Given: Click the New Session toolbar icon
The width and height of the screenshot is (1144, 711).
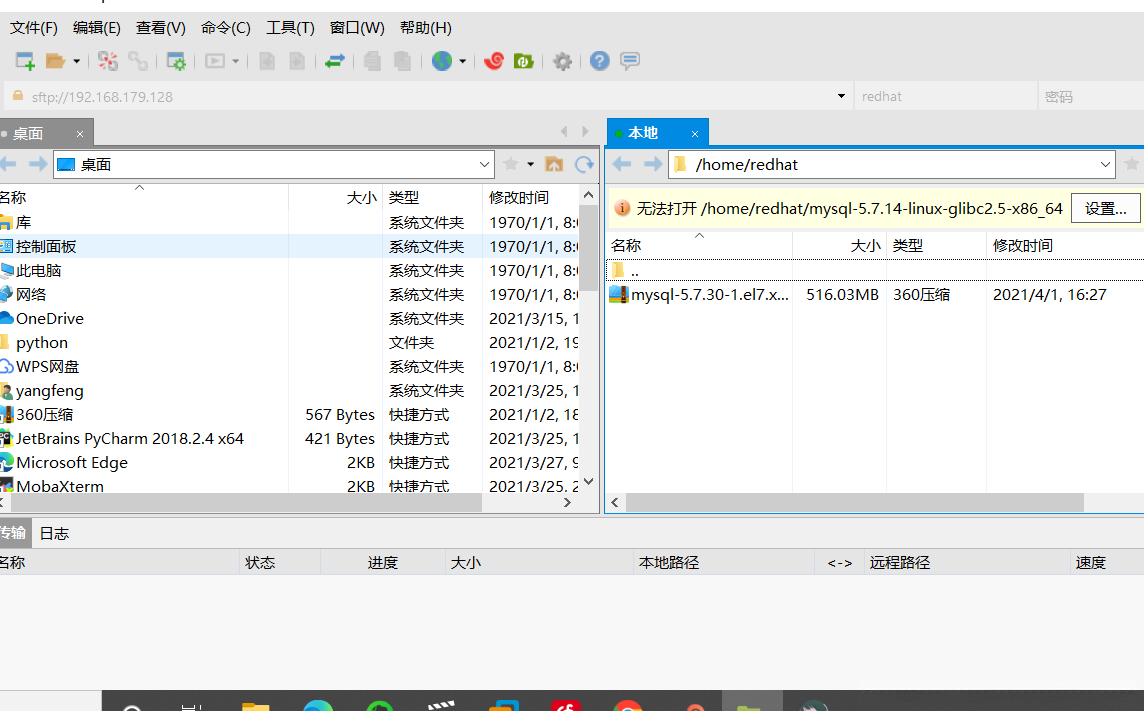Looking at the screenshot, I should (x=26, y=61).
